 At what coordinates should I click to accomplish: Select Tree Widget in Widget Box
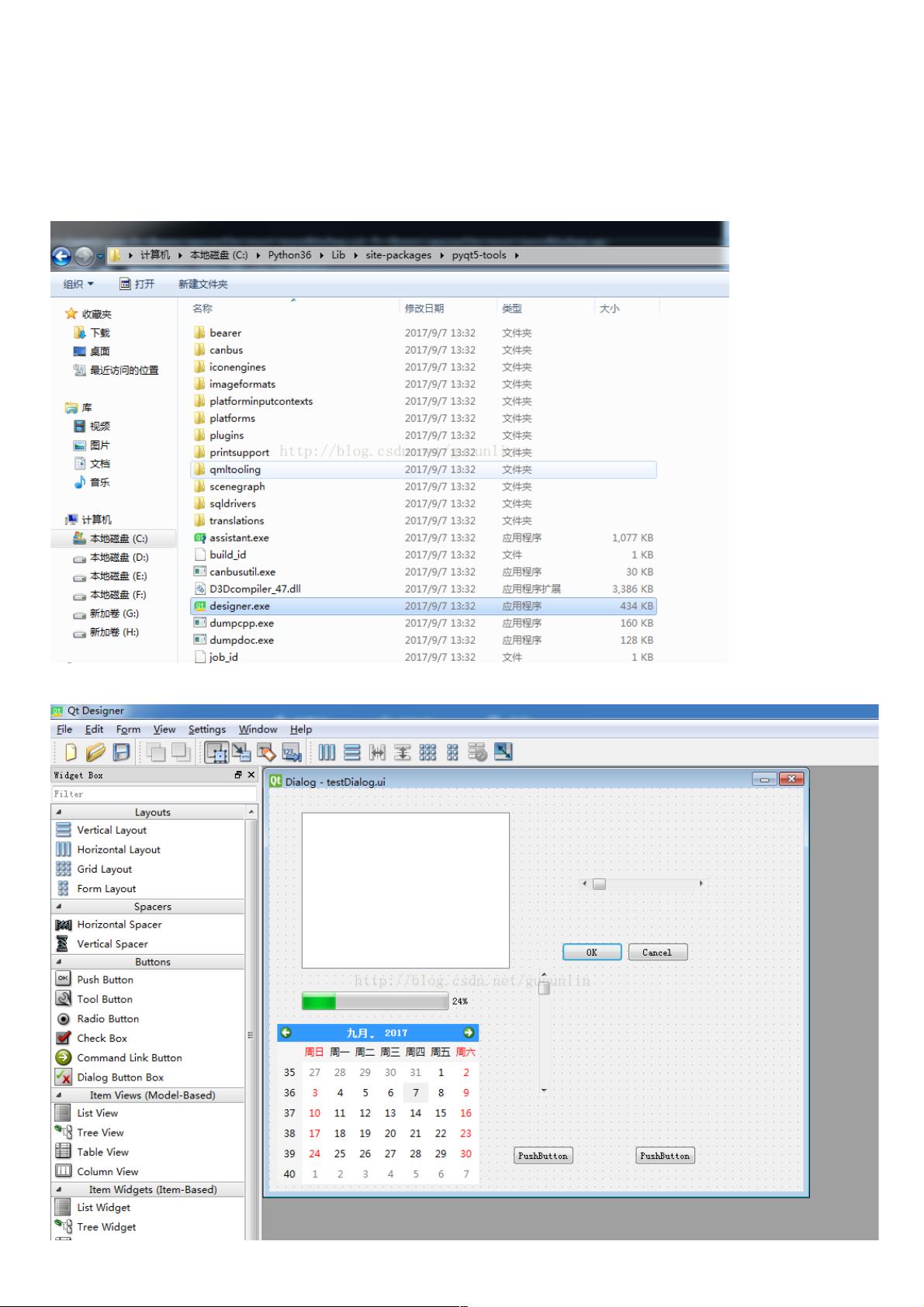pos(106,1226)
